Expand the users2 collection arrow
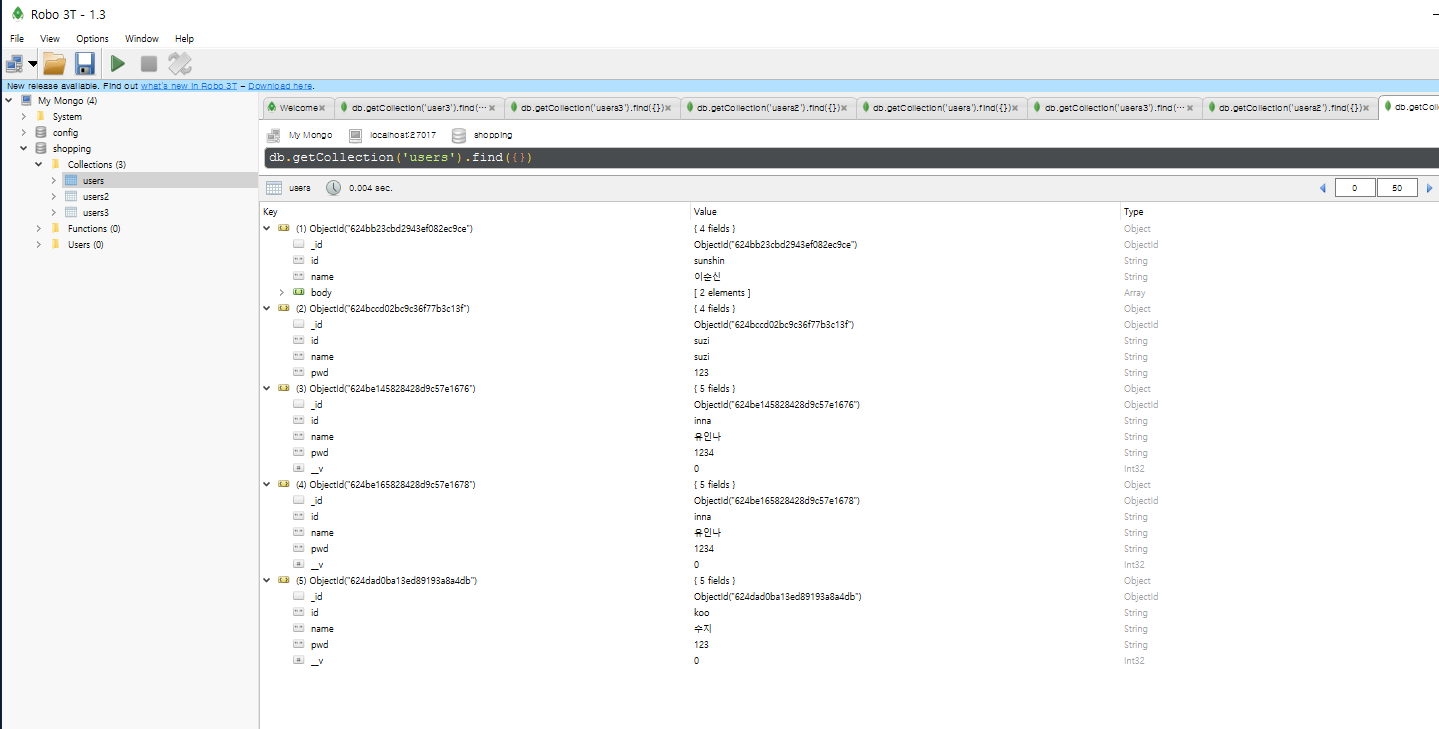Screen dimensions: 1439x729 [x=54, y=197]
